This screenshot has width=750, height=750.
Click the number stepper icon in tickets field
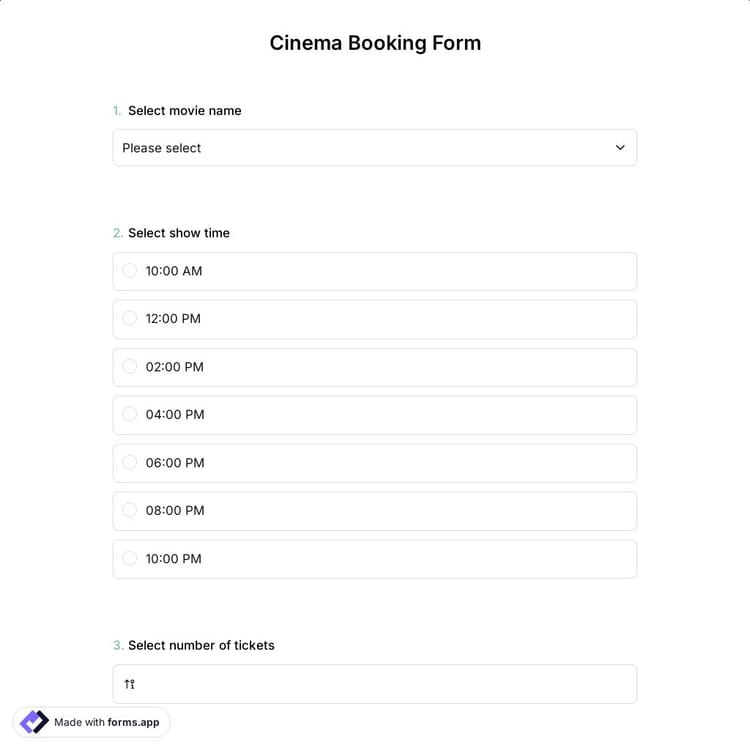coord(130,684)
